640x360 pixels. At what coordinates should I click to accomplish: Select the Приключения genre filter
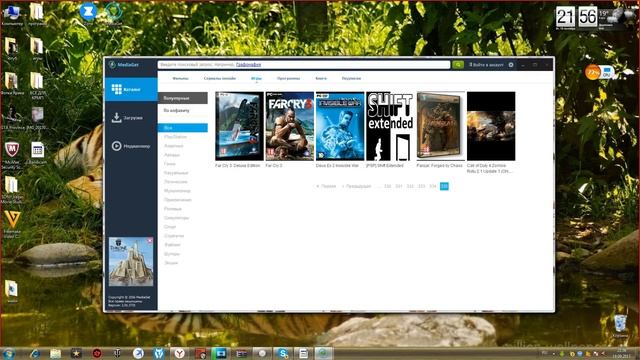click(x=178, y=200)
